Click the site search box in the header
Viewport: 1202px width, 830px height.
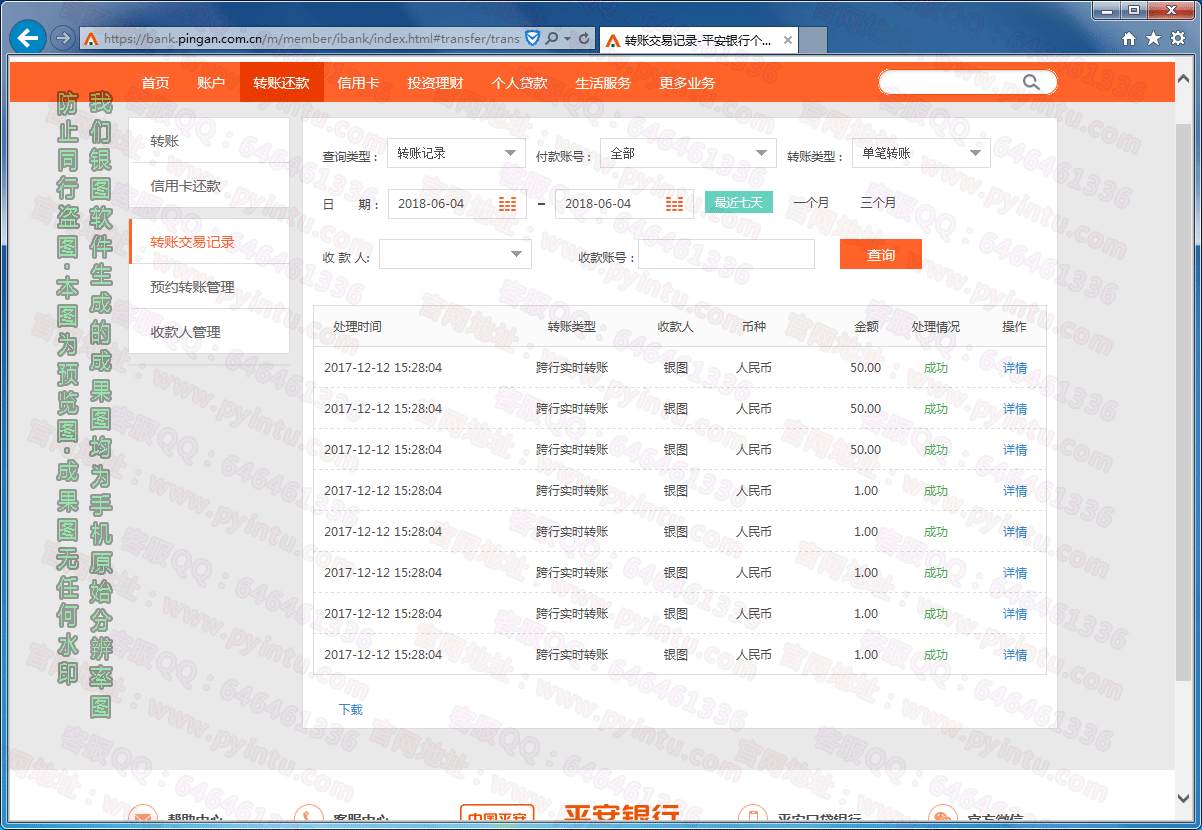coord(967,82)
